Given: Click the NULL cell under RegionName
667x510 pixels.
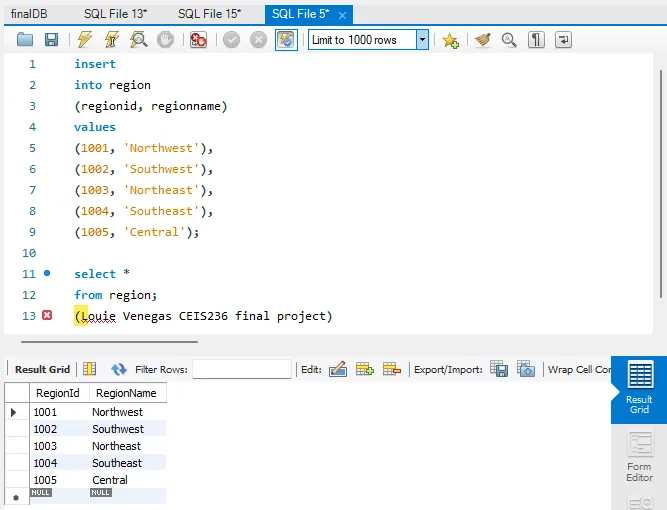Looking at the screenshot, I should [128, 496].
